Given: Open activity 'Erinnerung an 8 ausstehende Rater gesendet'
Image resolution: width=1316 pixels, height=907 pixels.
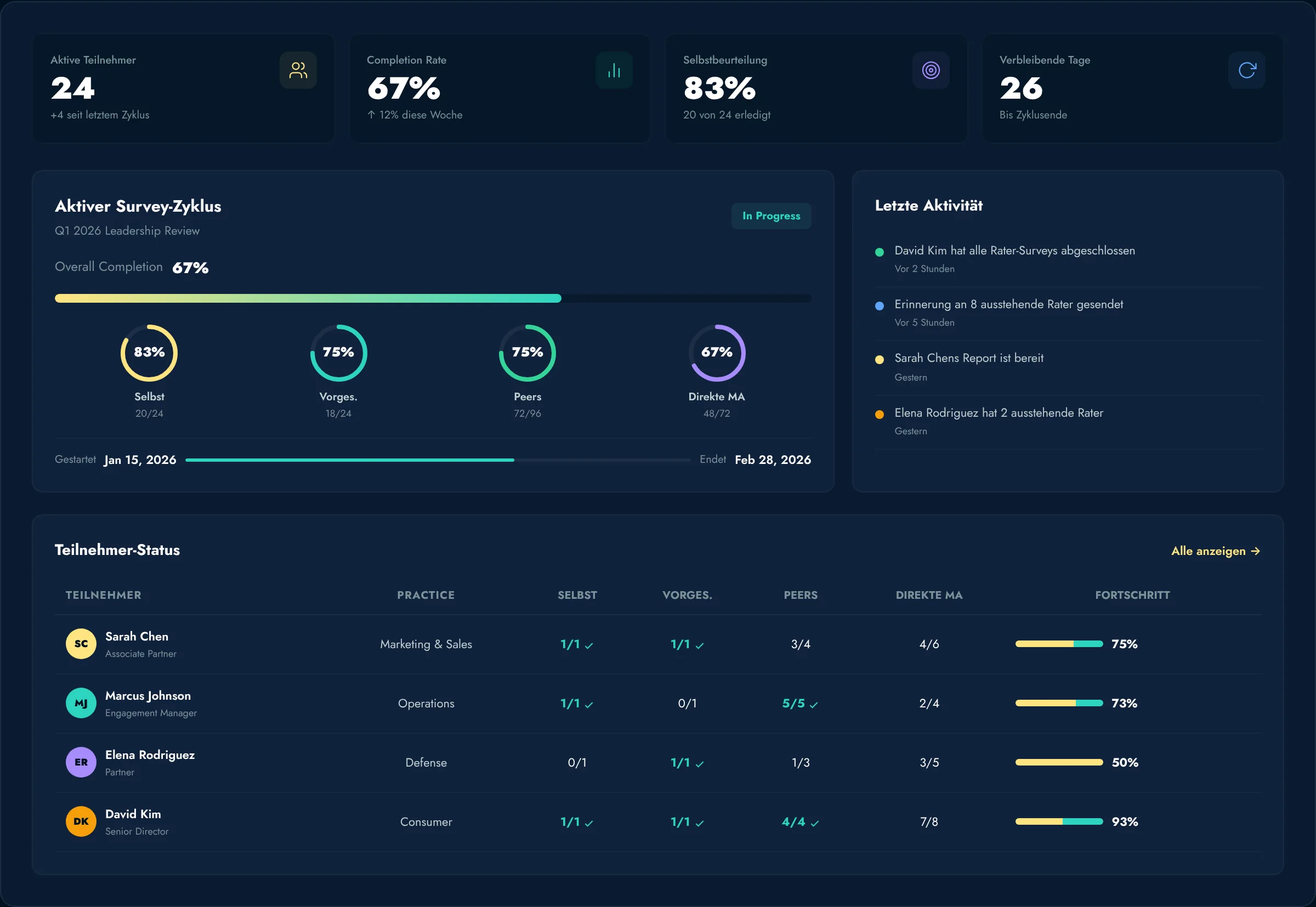Looking at the screenshot, I should [x=1008, y=304].
